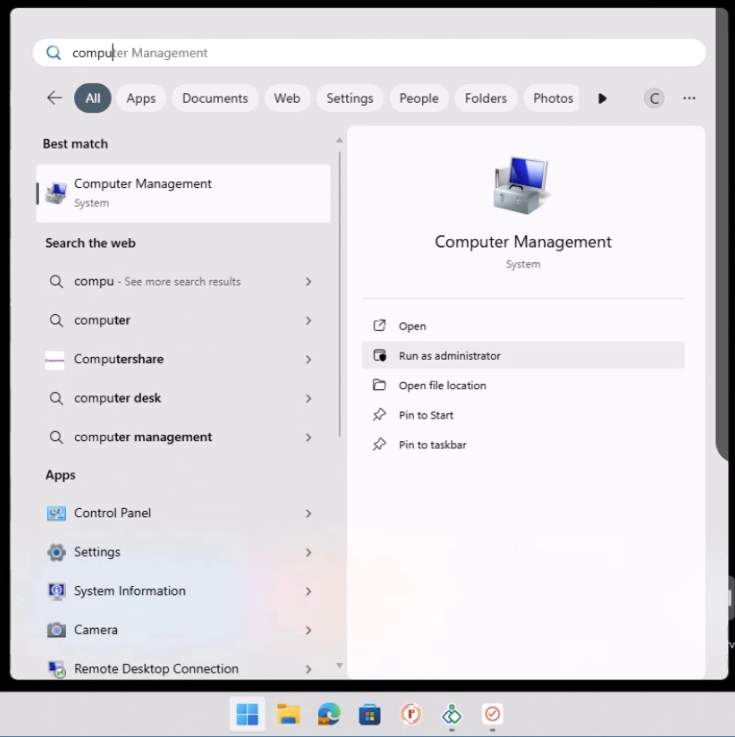735x737 pixels.
Task: Open the three-dots more options menu
Action: click(689, 98)
